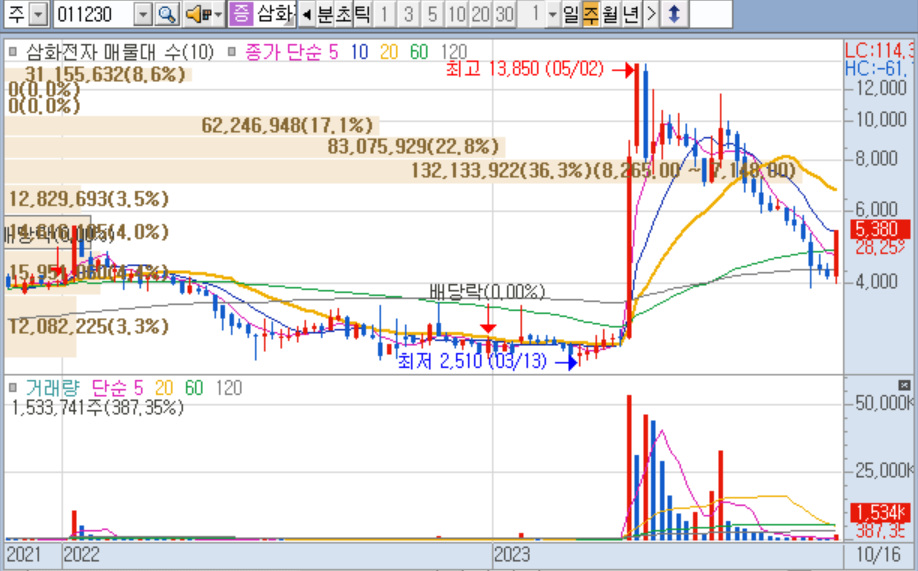The width and height of the screenshot is (918, 571).
Task: Click the 삼화전자 매물대 수(10) label
Action: 120,52
